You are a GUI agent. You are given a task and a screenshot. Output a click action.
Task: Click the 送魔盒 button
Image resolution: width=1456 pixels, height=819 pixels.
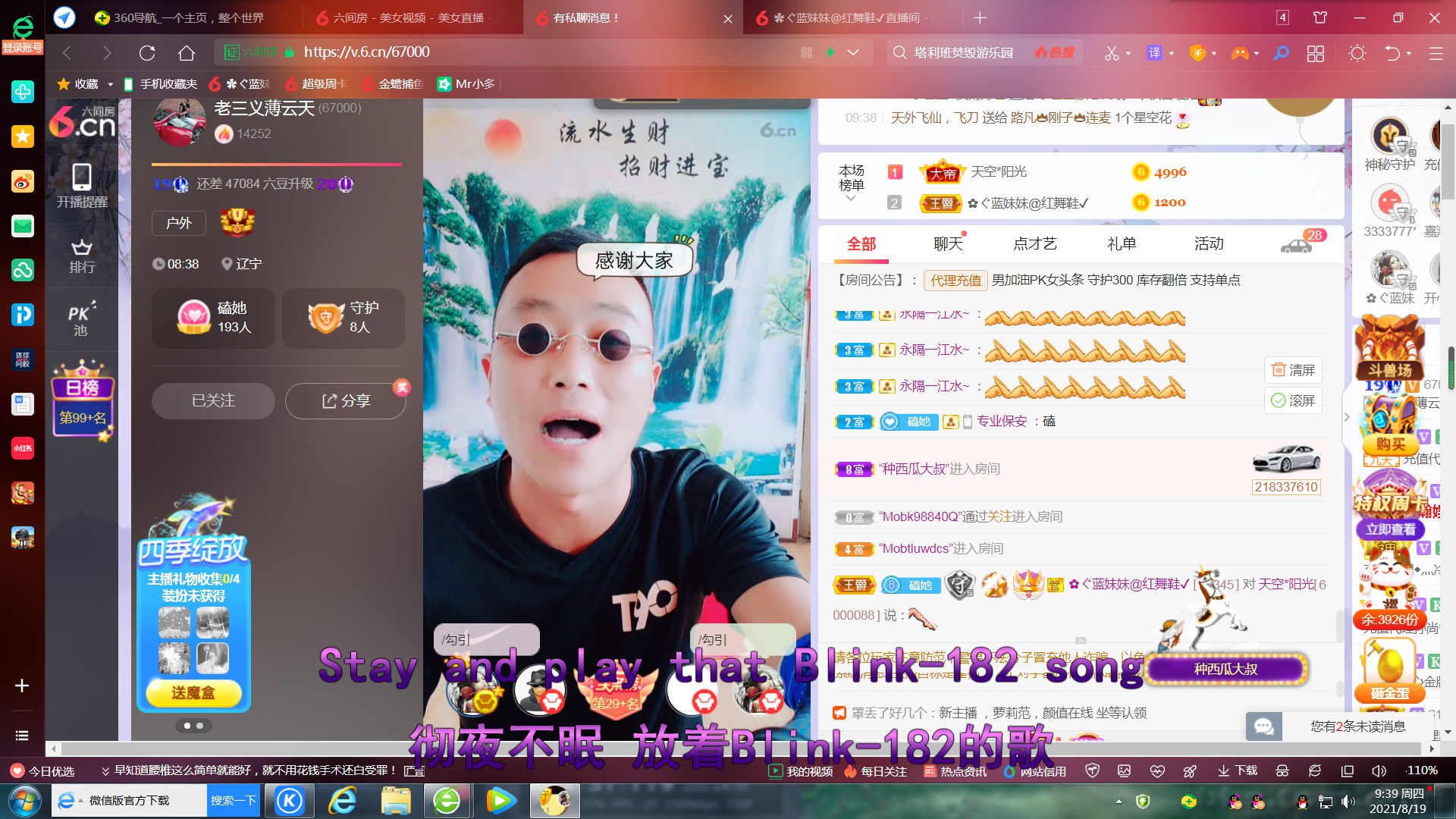point(193,692)
